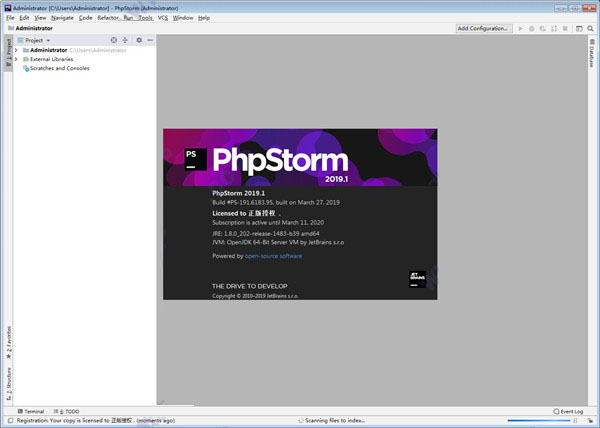Hide the Project panel with minus icon

click(151, 40)
